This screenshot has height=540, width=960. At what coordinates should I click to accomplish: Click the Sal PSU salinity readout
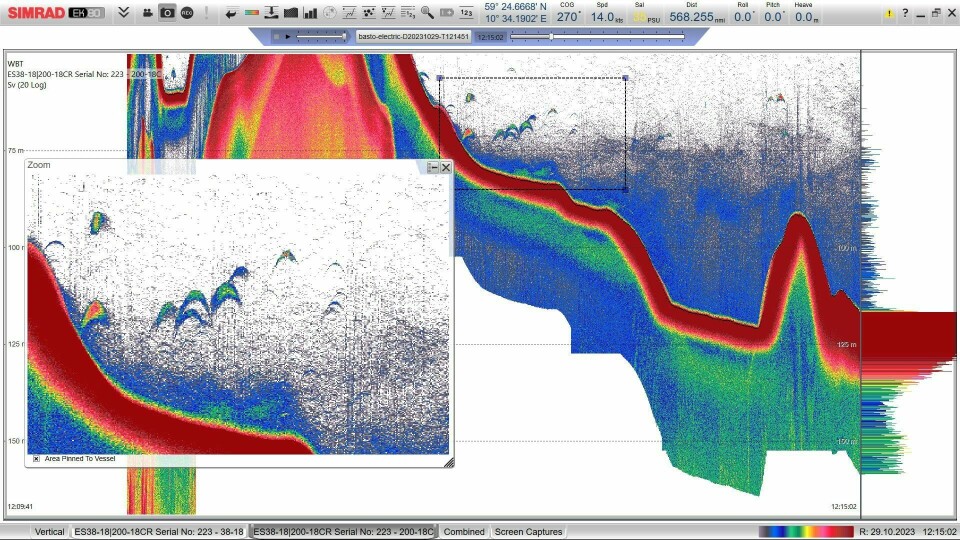[647, 13]
